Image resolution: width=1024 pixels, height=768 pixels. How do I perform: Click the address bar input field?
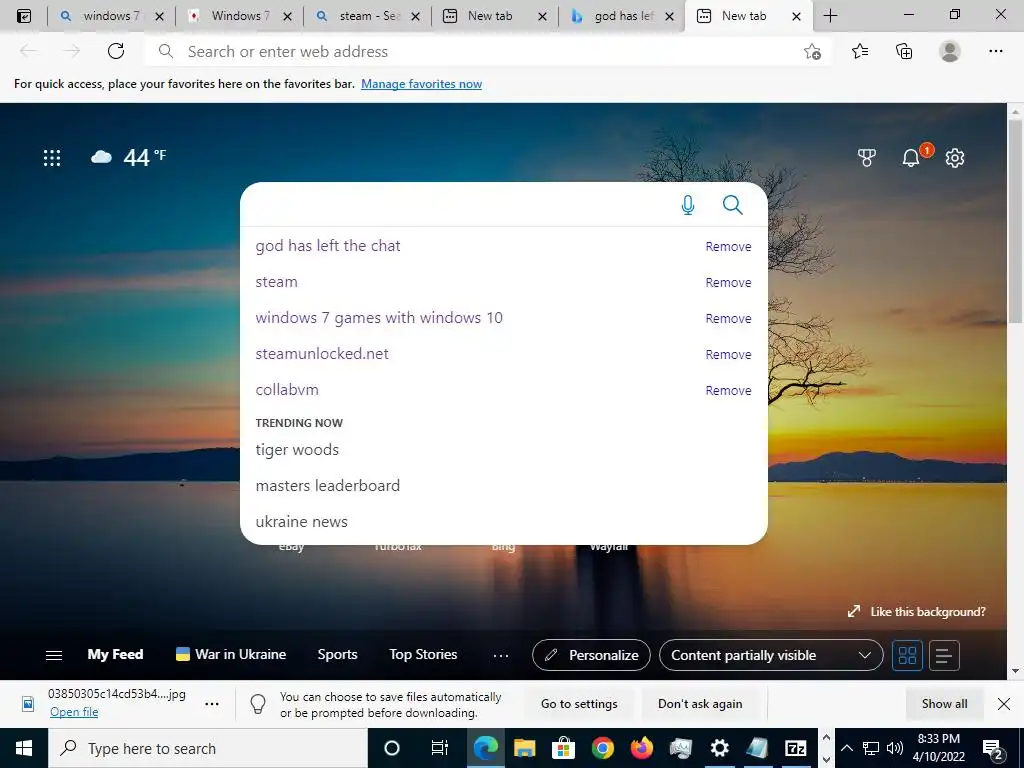click(487, 51)
